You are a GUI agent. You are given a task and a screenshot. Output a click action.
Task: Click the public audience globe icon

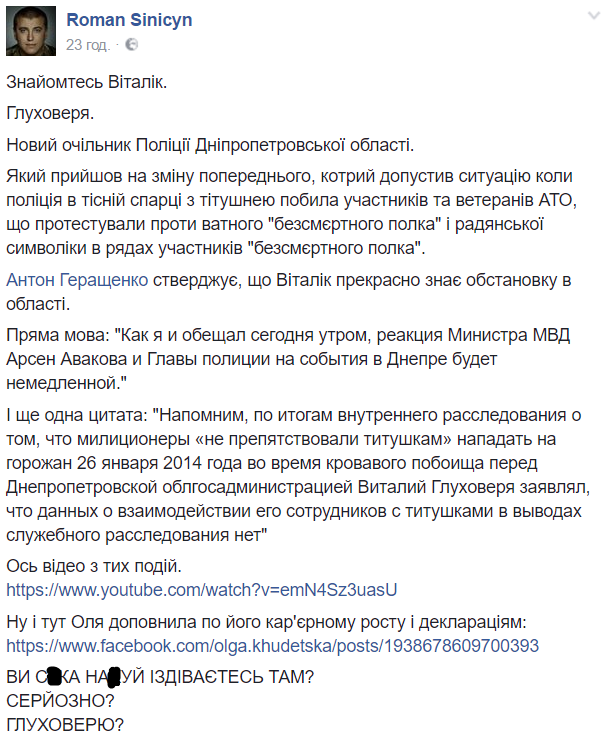point(132,44)
